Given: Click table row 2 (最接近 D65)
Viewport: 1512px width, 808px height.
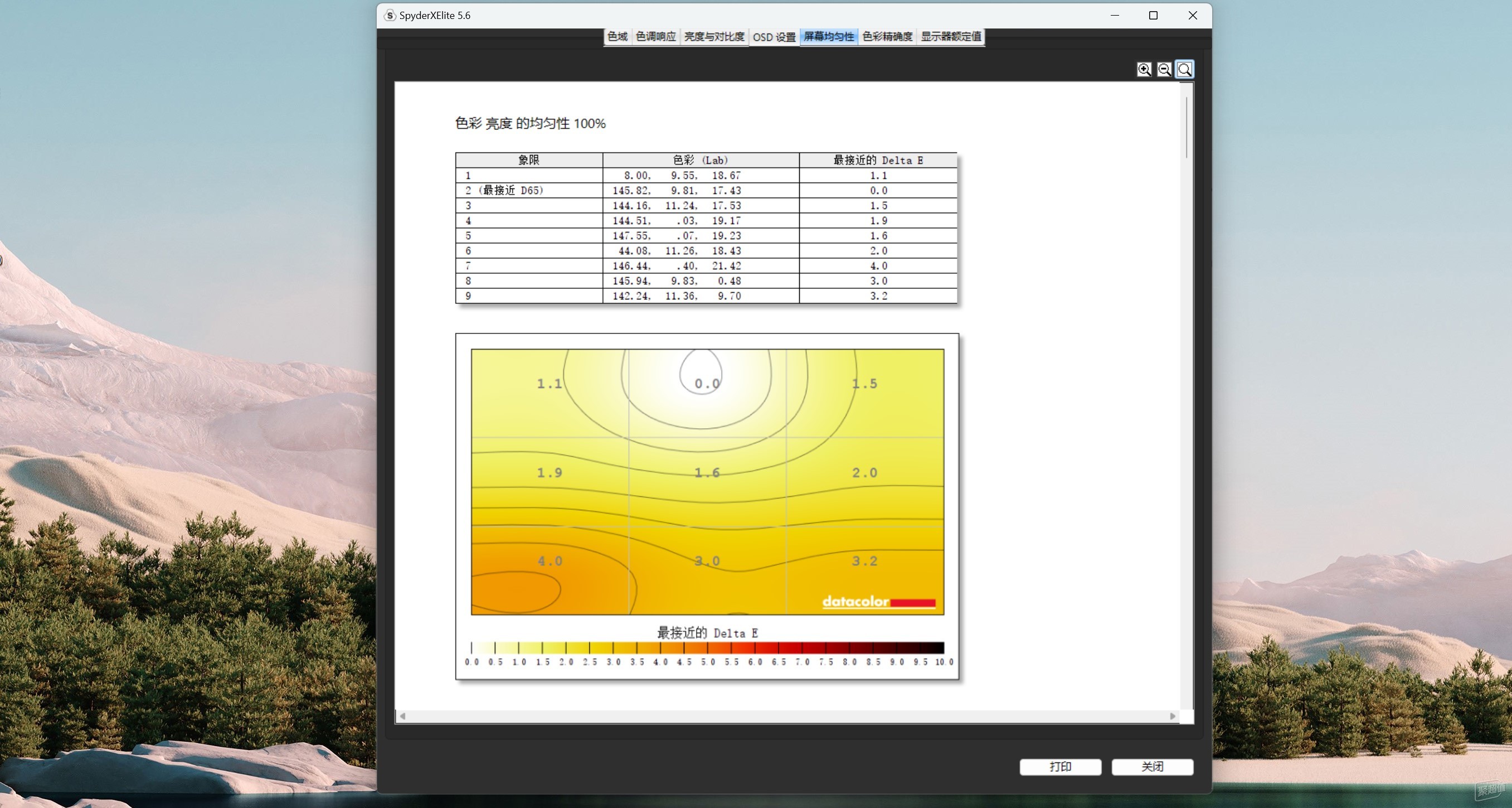Looking at the screenshot, I should (706, 190).
